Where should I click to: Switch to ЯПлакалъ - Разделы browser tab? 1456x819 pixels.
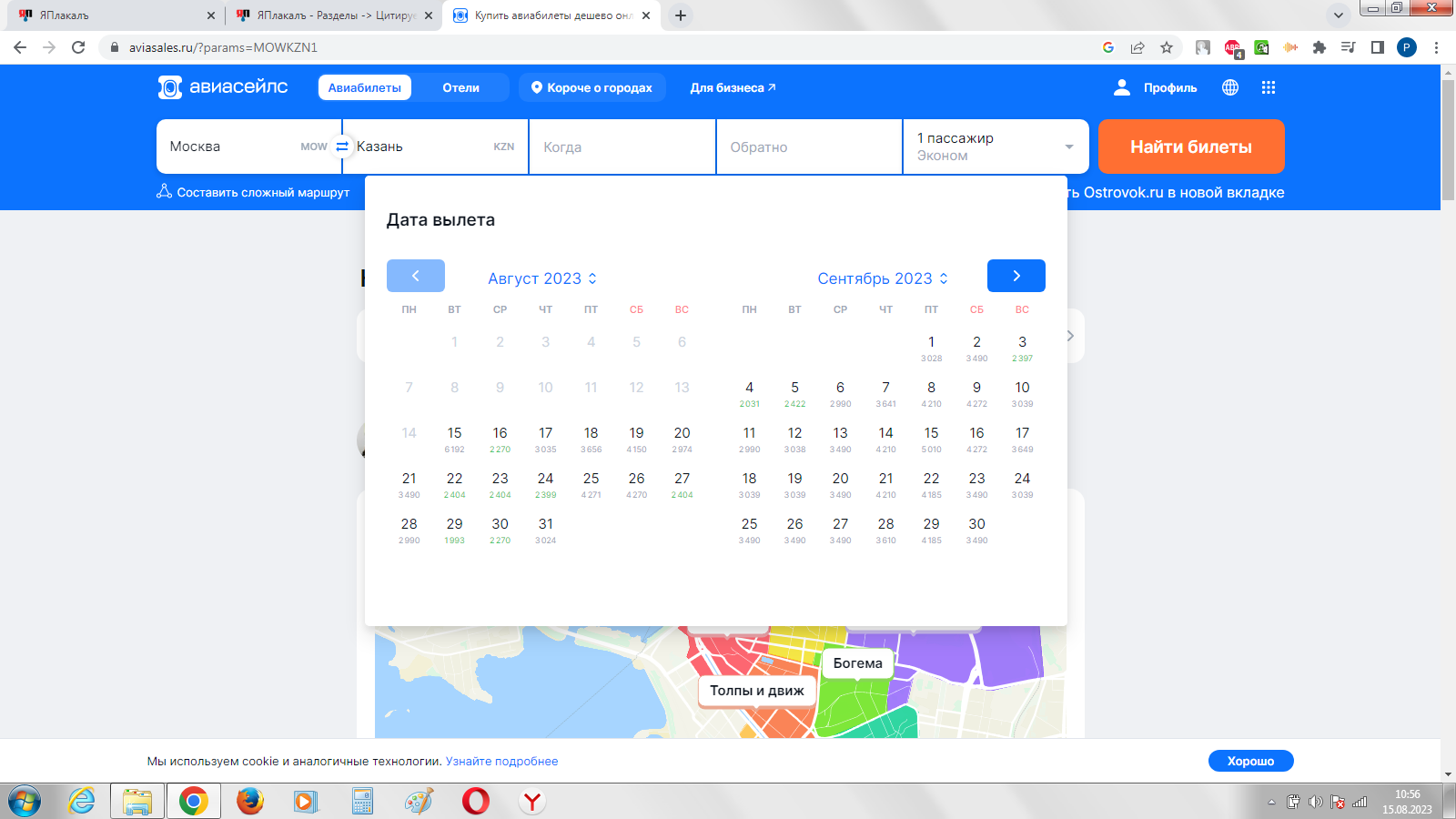pos(335,15)
